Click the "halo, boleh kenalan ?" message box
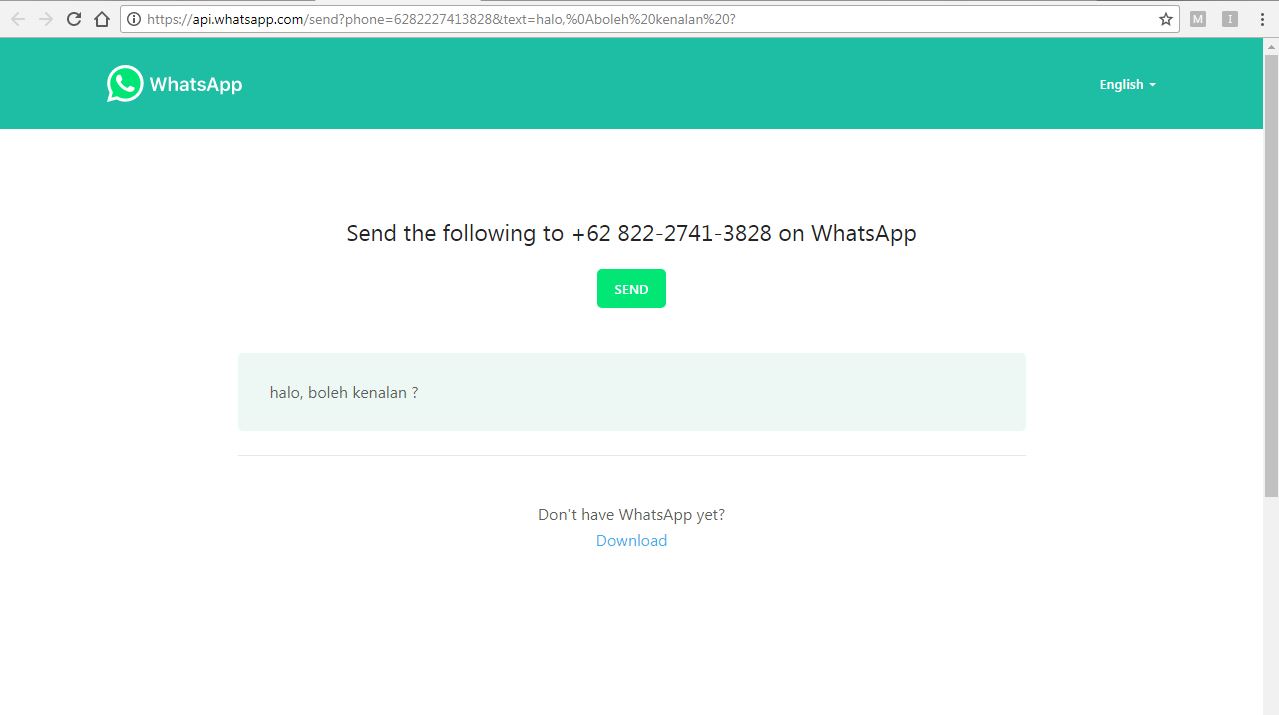This screenshot has width=1279, height=715. (x=632, y=392)
